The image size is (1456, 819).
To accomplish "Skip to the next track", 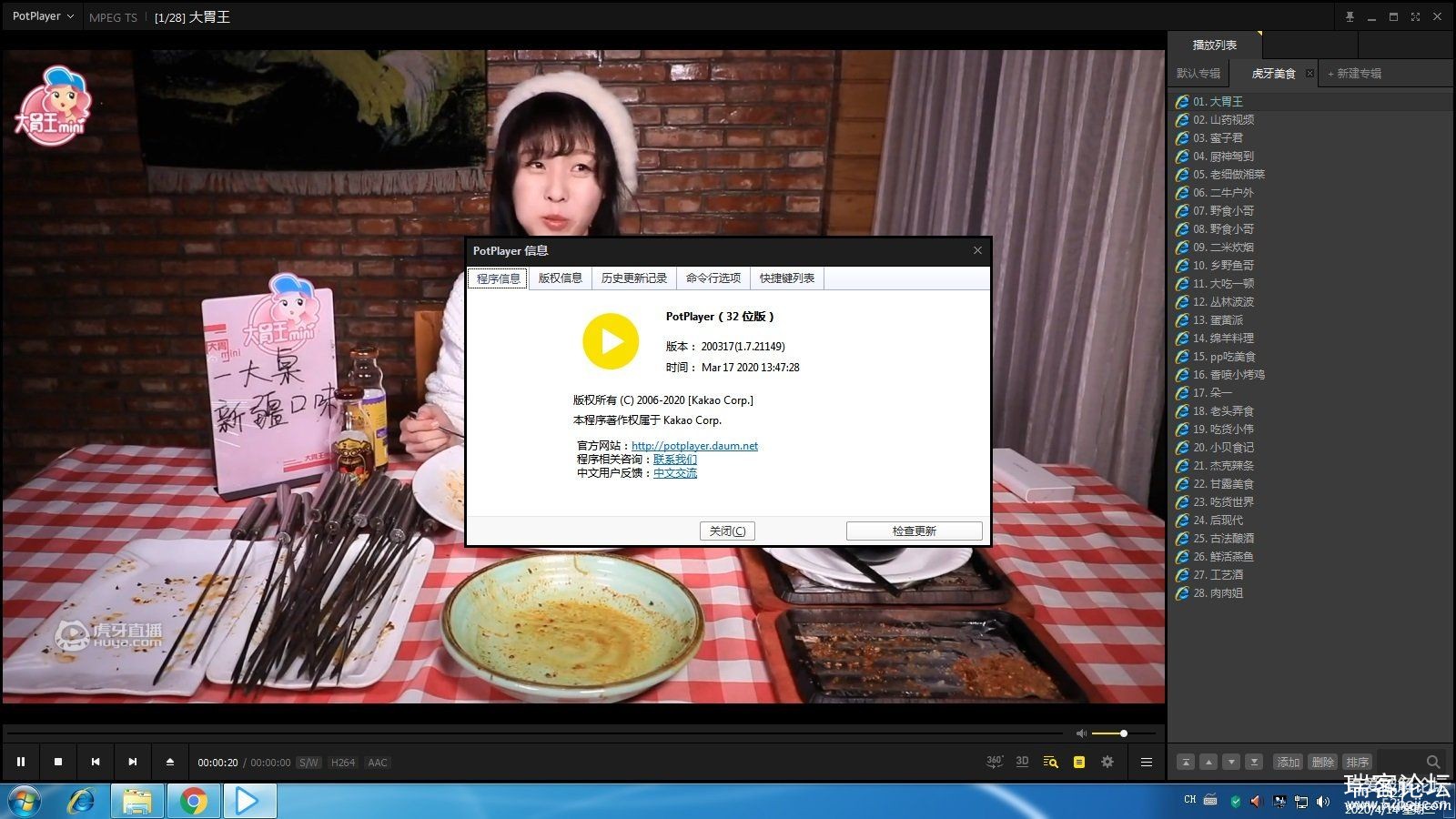I will click(x=133, y=762).
